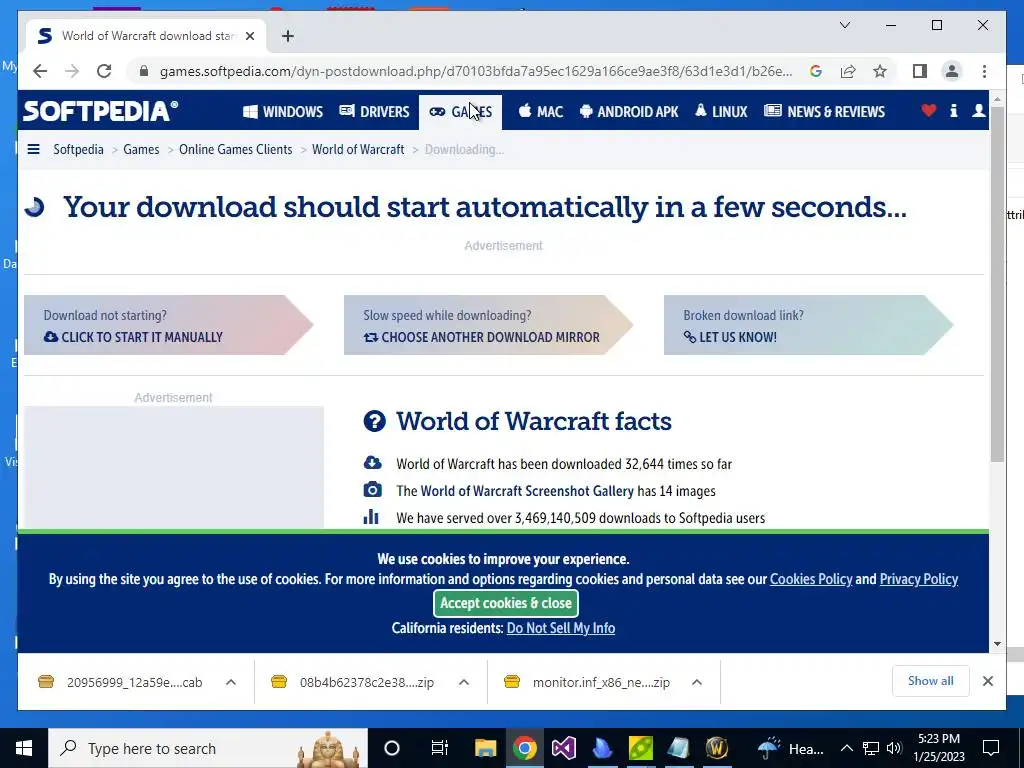The image size is (1024, 768).
Task: Open the hamburger menu beside breadcrumbs
Action: tap(33, 150)
